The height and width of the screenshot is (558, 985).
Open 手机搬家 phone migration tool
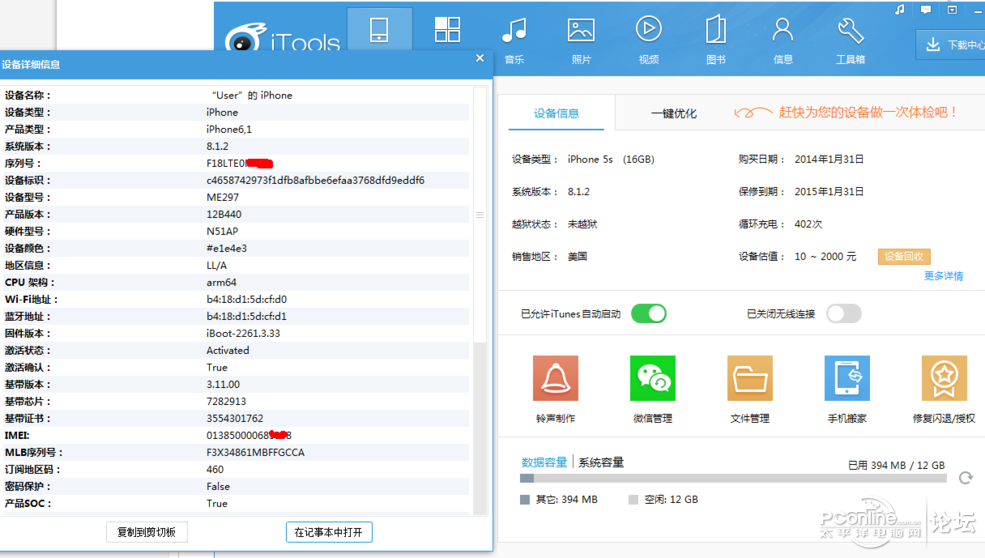click(847, 389)
